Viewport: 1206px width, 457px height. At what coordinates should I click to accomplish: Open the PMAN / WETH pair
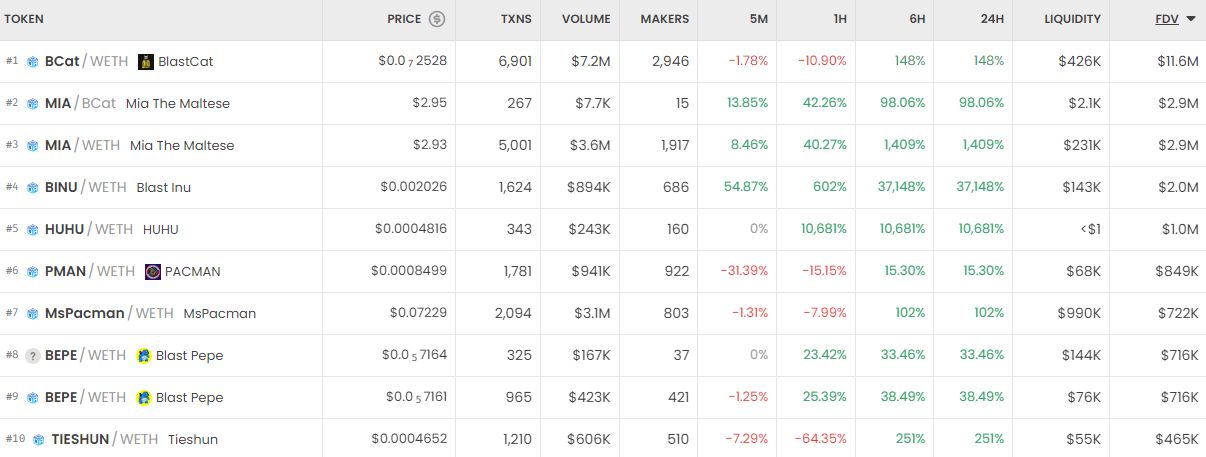tap(90, 271)
